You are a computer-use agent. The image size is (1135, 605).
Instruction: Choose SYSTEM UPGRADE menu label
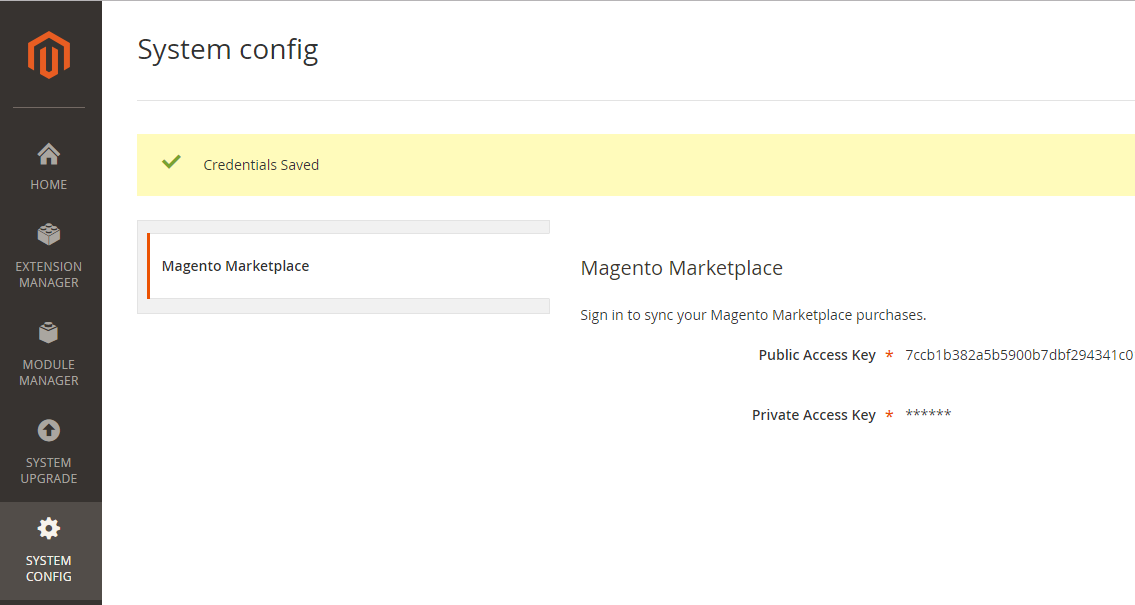point(49,471)
